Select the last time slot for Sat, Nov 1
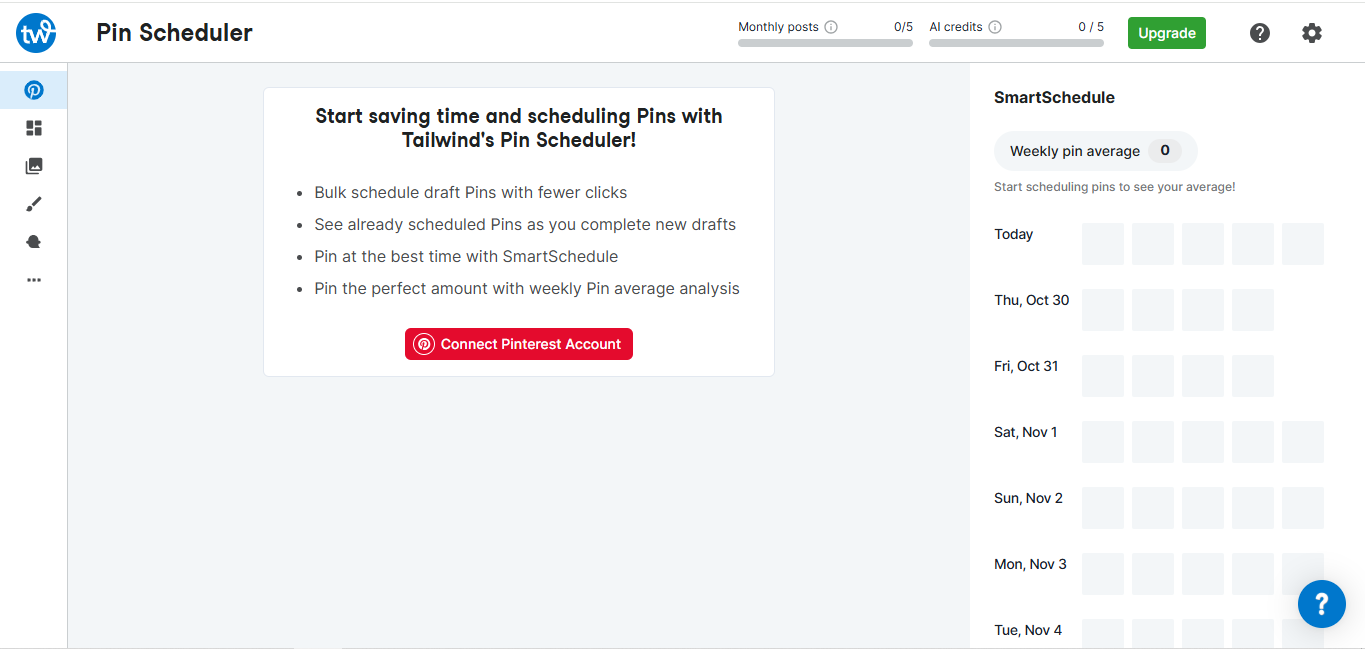The width and height of the screenshot is (1365, 649). (x=1303, y=442)
